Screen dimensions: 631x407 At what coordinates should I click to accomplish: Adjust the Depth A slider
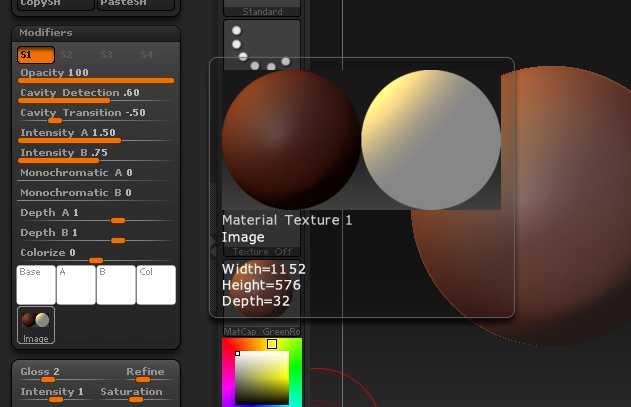click(x=96, y=215)
